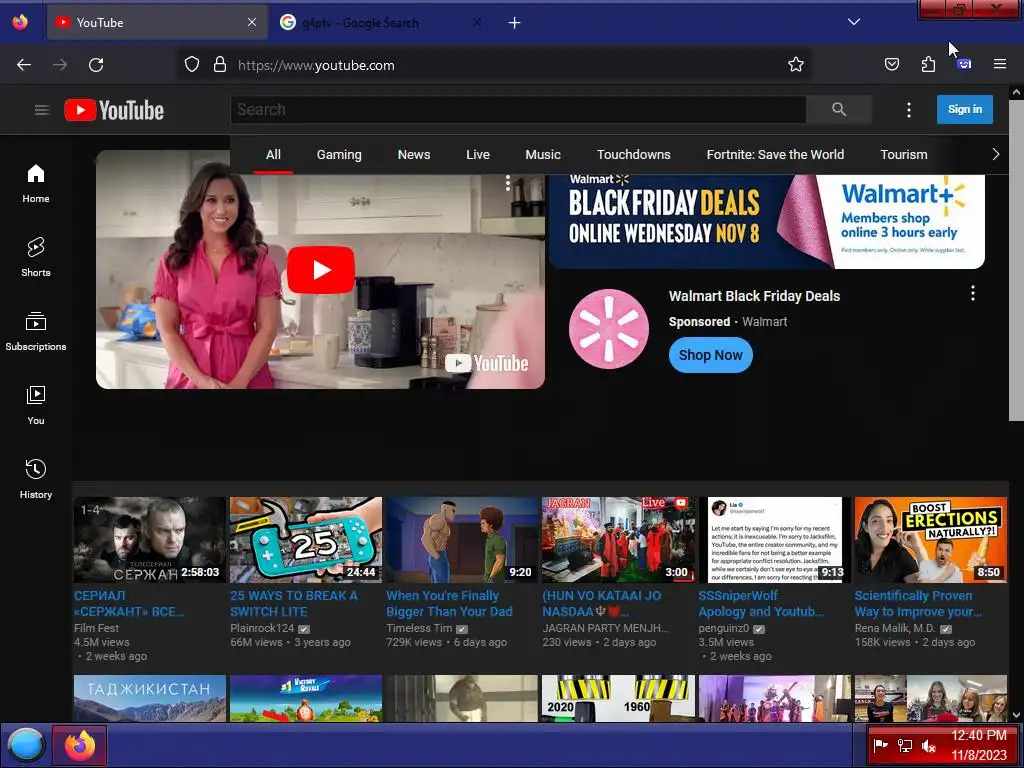The image size is (1024, 768).
Task: Select the Touchdowns category chip
Action: click(x=633, y=155)
